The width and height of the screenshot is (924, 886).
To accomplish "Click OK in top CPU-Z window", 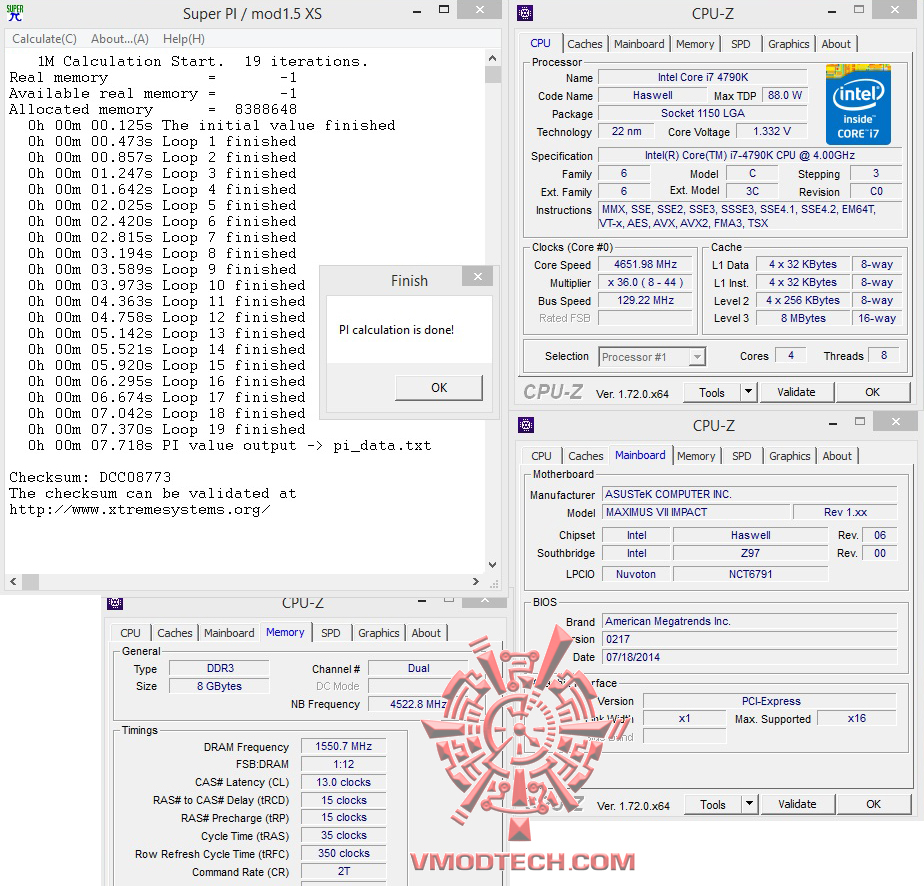I will tap(872, 392).
